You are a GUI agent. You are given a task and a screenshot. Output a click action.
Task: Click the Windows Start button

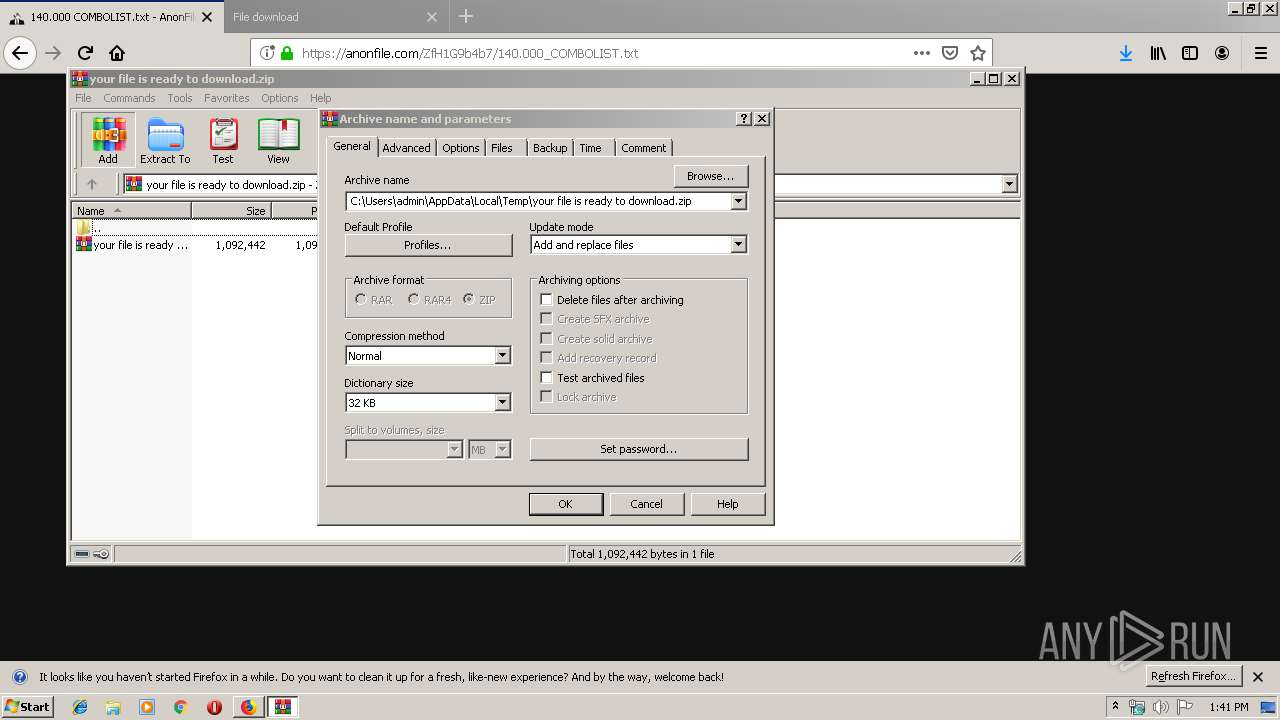pyautogui.click(x=28, y=706)
